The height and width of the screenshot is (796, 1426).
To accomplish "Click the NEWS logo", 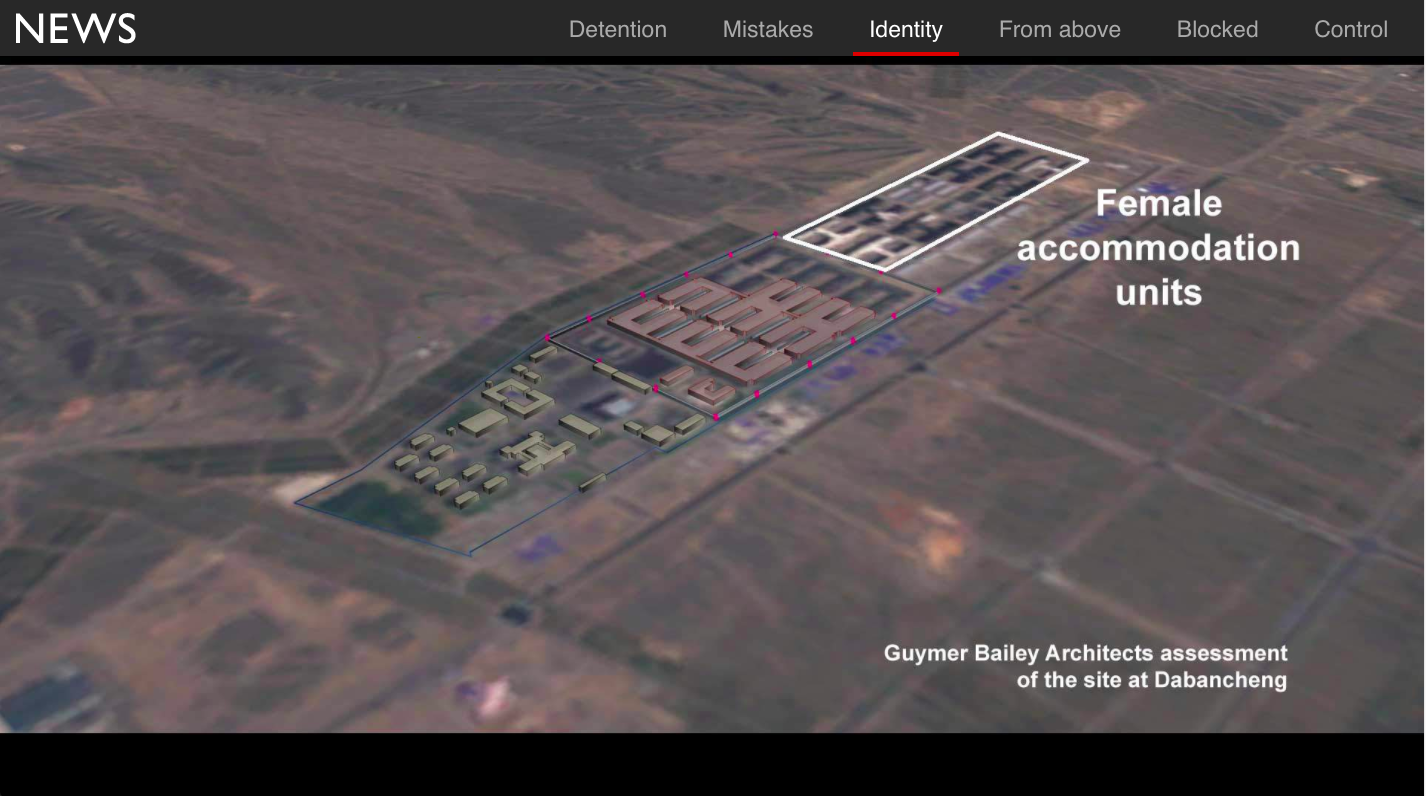I will (76, 29).
